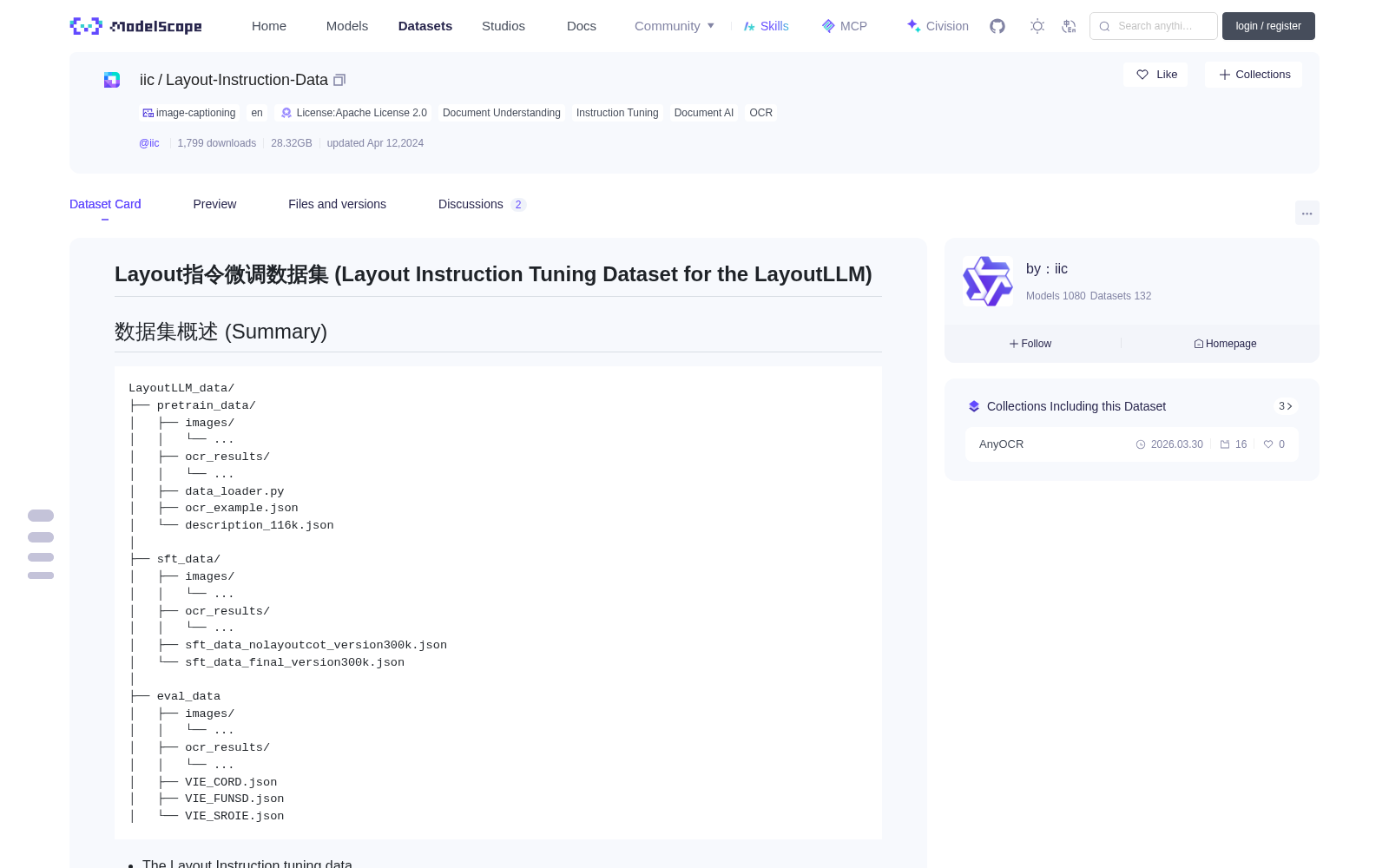Click 'VIE_CORD.json' in the tree
This screenshot has height=868, width=1389.
point(231,782)
